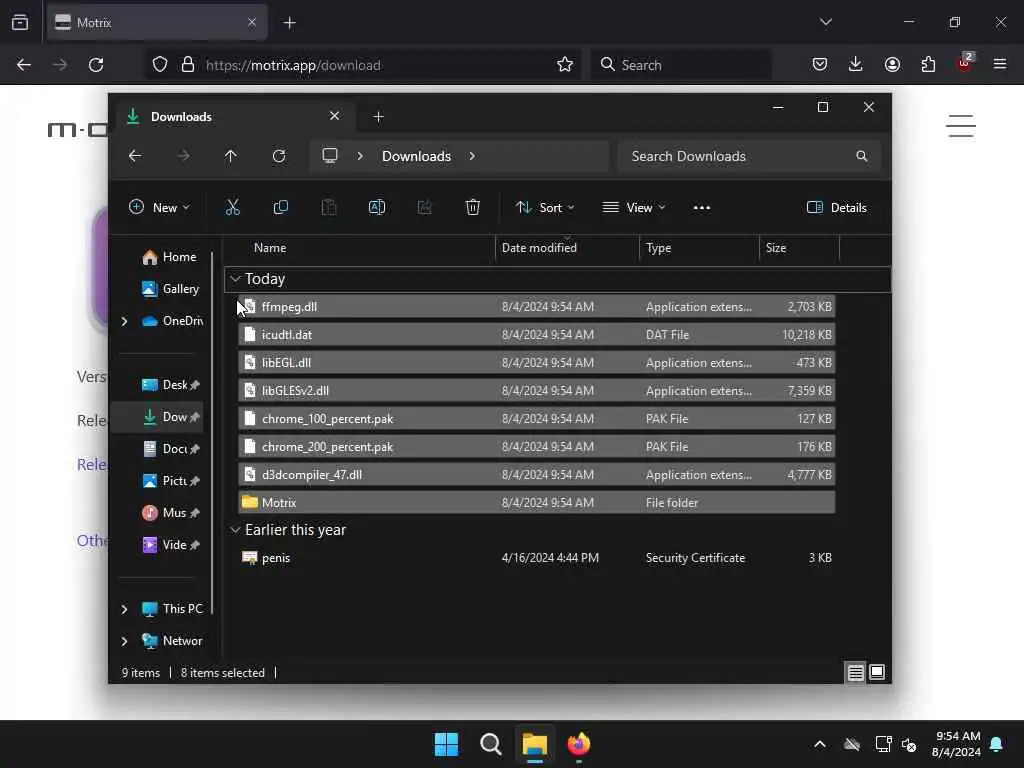Open pinned Documents in the sidebar

click(170, 449)
